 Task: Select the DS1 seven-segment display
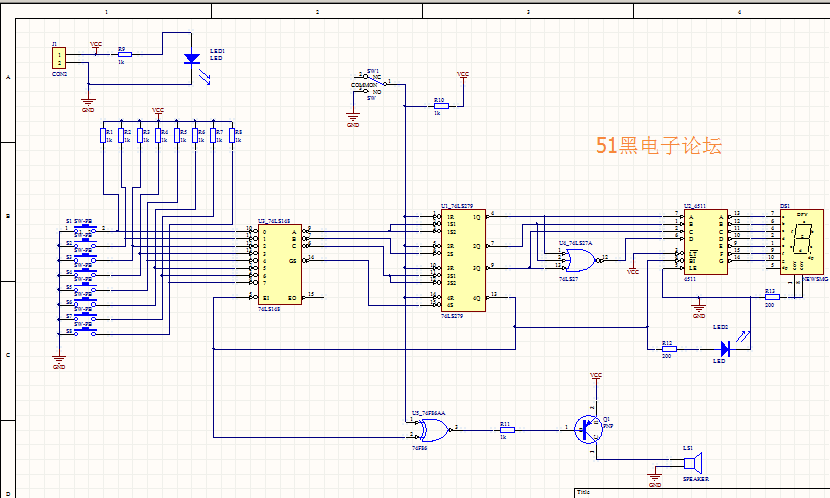801,242
